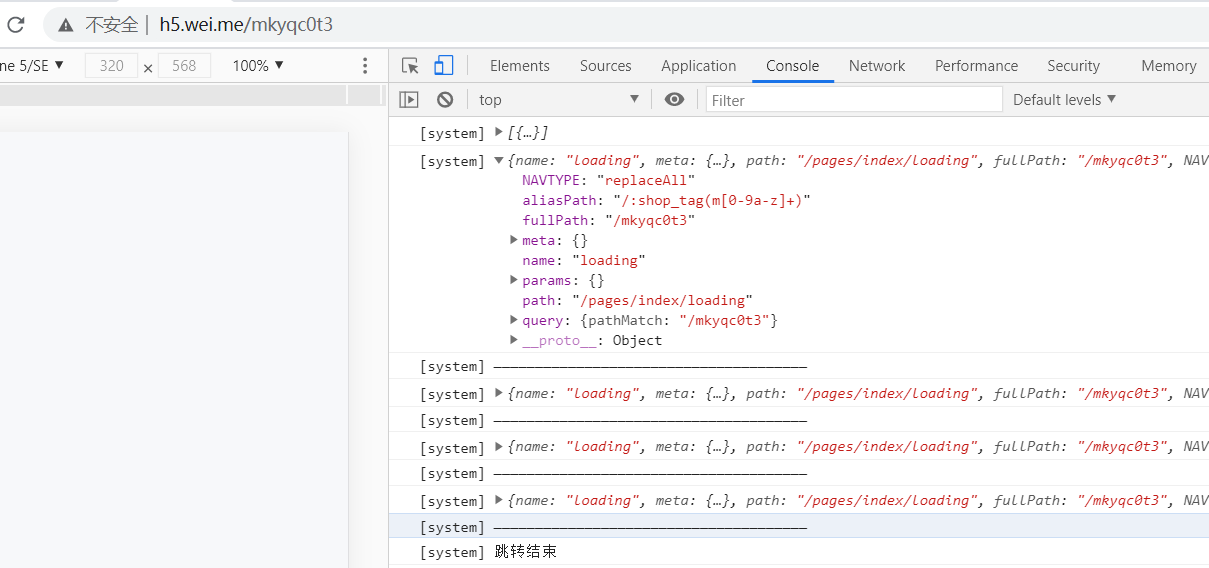Click the name: "loading" property line
Viewport: 1209px width, 568px height.
click(584, 260)
